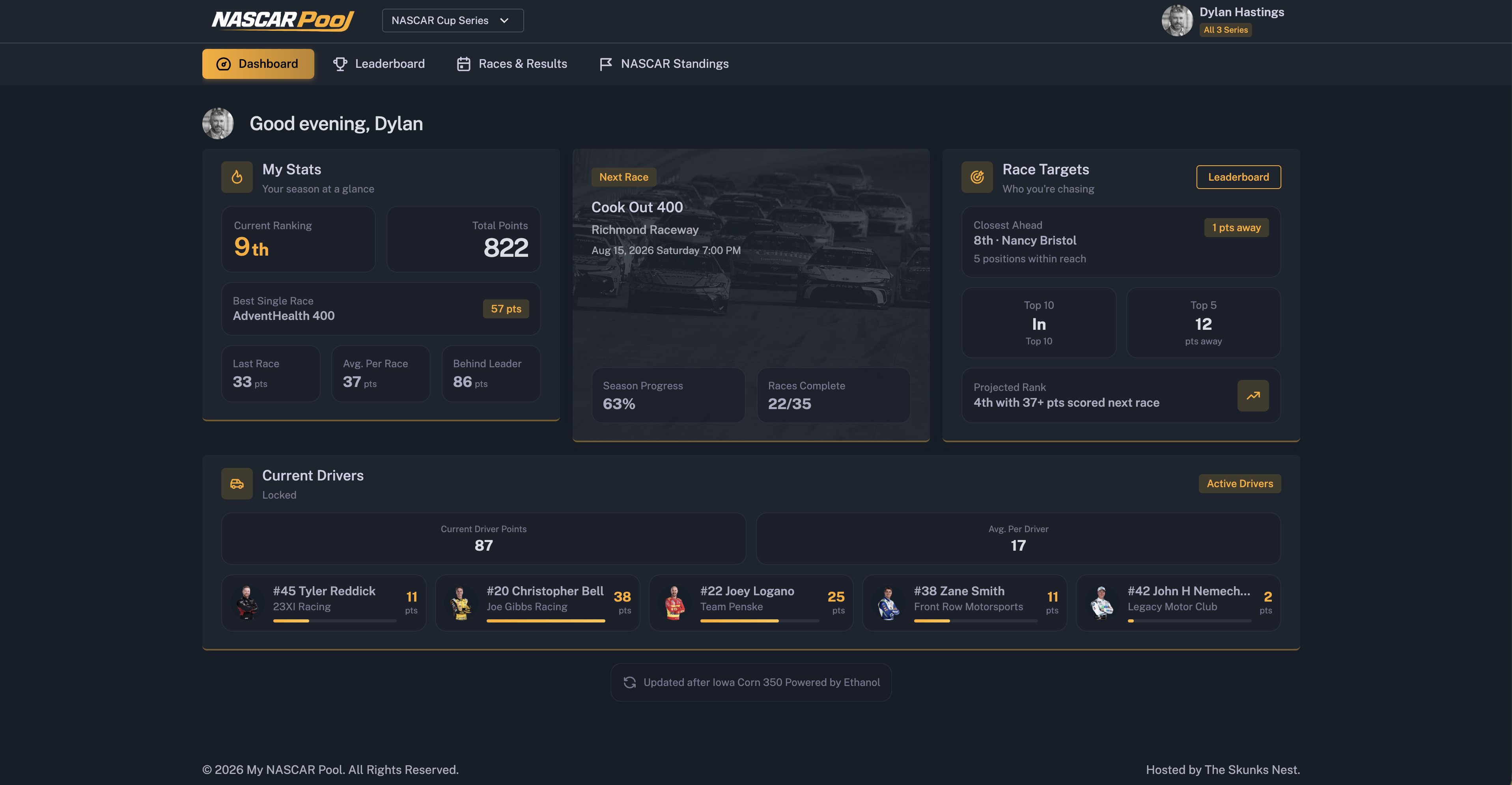Click the Top 10 In card

[1038, 322]
